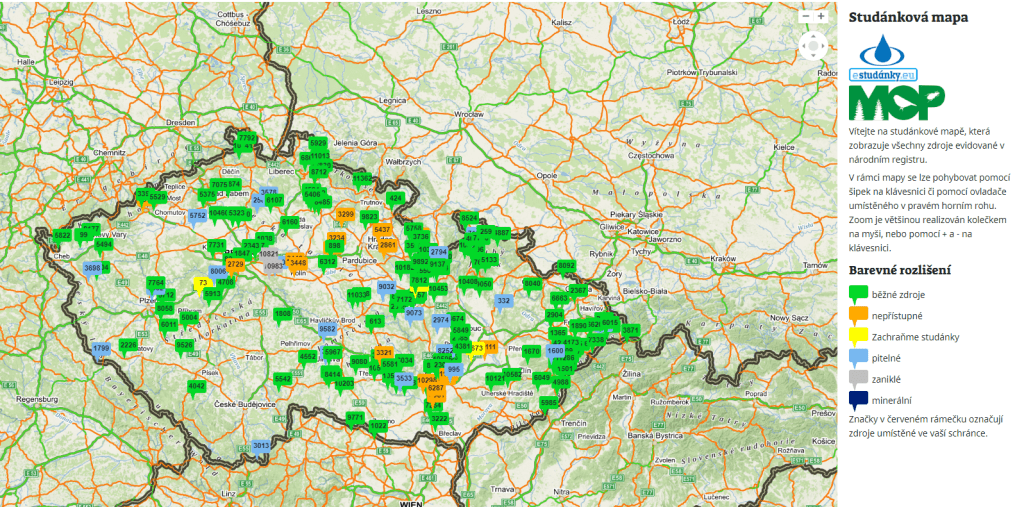The height and width of the screenshot is (507, 1024).
Task: Open green marker 5985 near Trenčín
Action: 549,403
